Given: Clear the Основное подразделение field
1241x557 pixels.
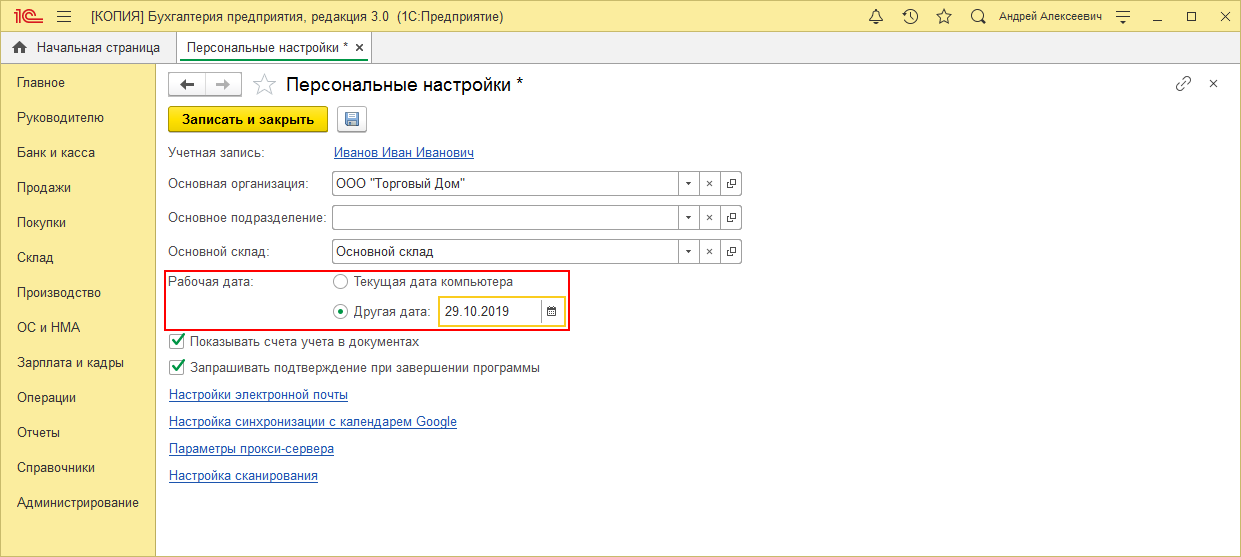Looking at the screenshot, I should (x=709, y=217).
